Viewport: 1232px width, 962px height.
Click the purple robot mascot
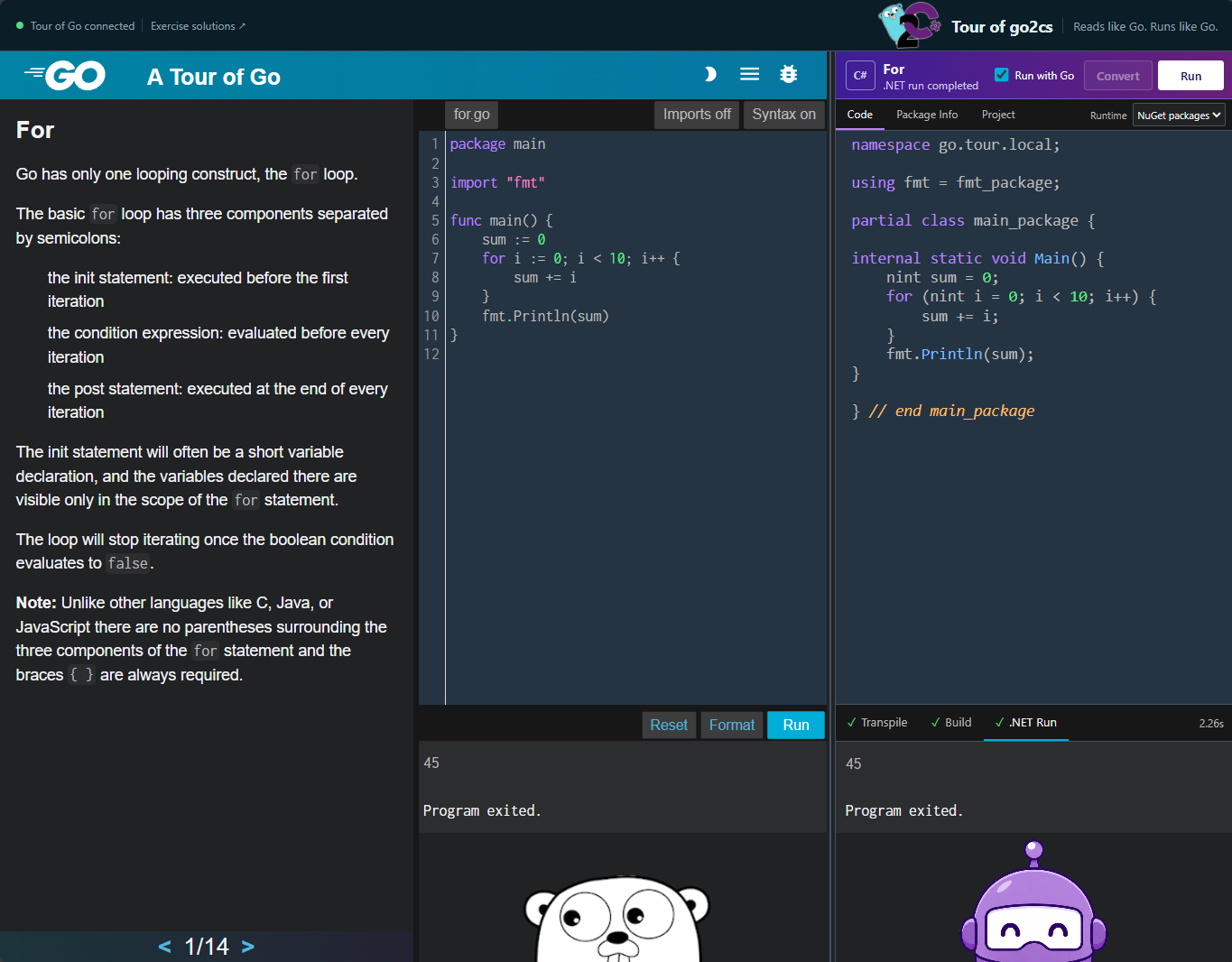(x=1033, y=900)
